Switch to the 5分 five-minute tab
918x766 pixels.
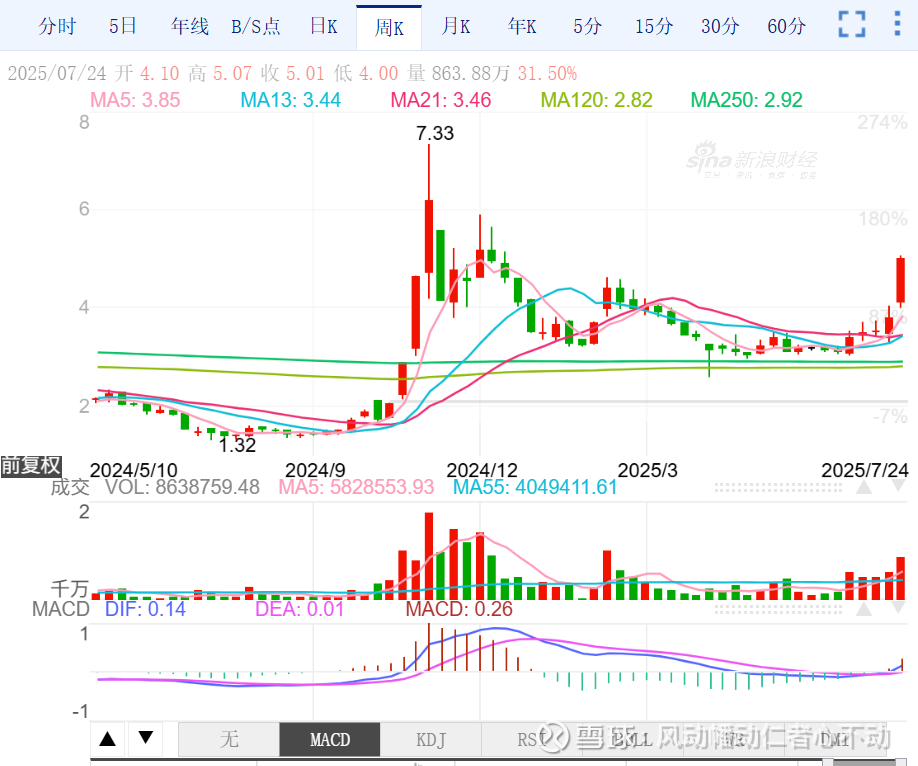tap(587, 26)
